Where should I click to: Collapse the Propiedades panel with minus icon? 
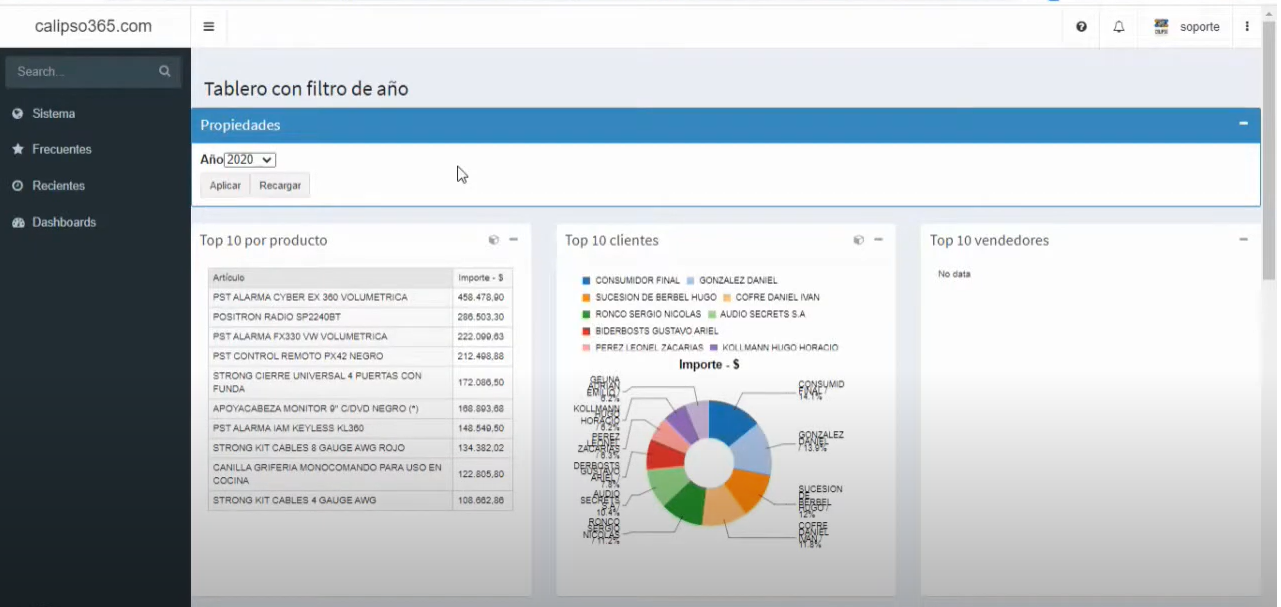click(x=1243, y=124)
